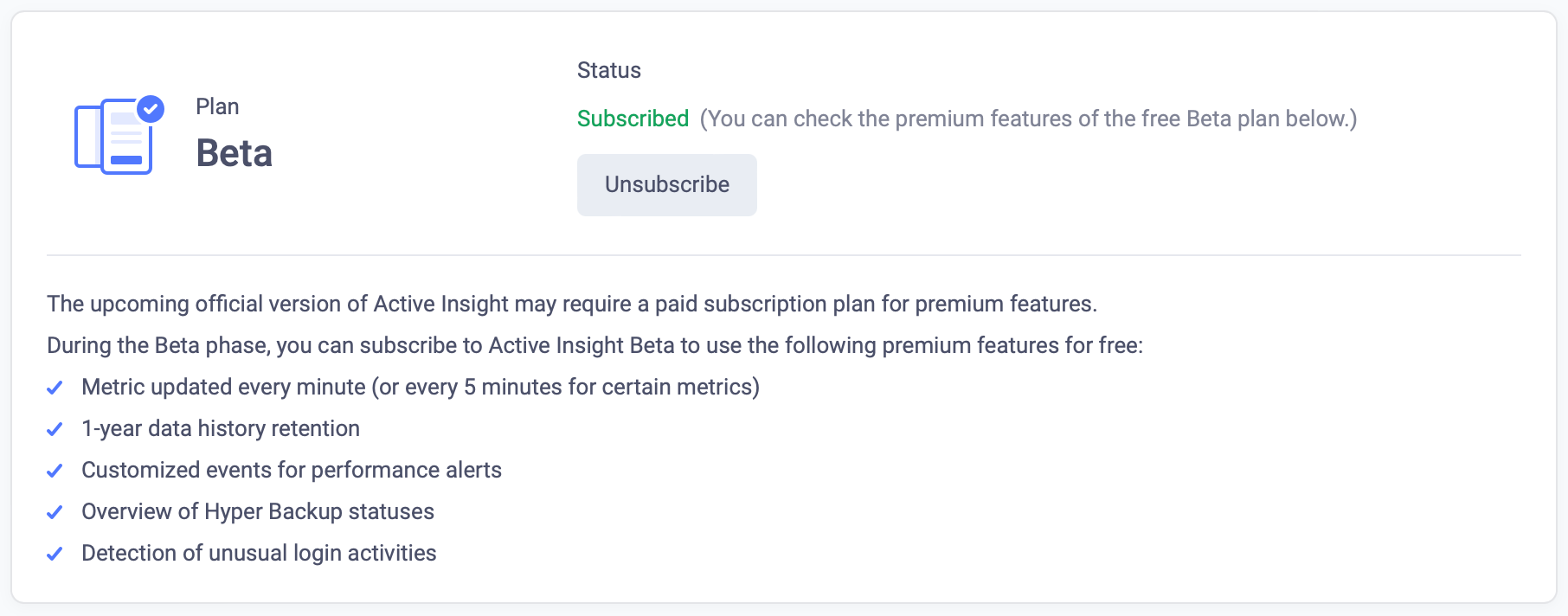Click checkmark beside Customized events for performance alerts
This screenshot has width=1568, height=616.
pos(55,471)
